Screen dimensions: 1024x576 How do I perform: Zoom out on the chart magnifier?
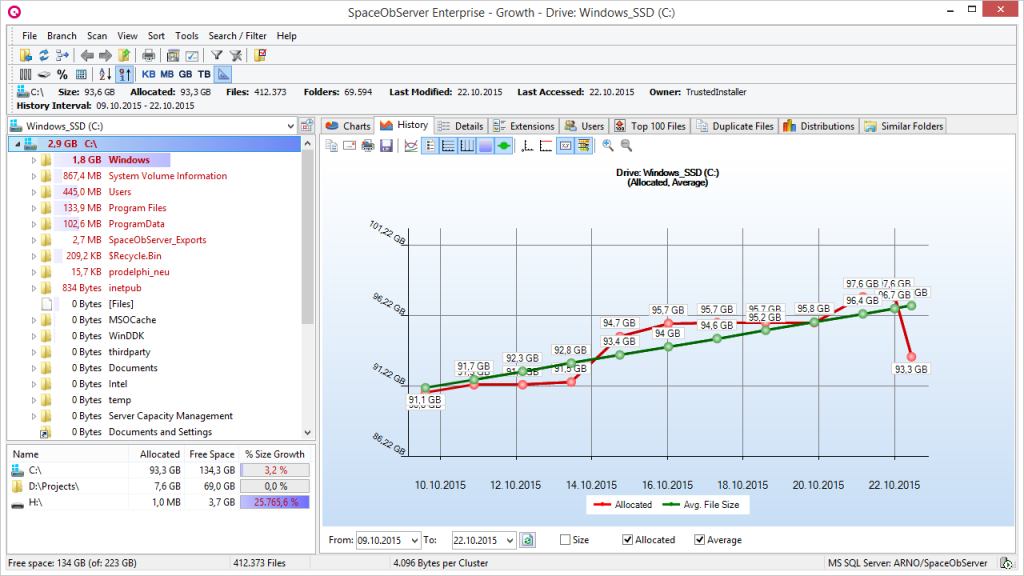(x=626, y=146)
